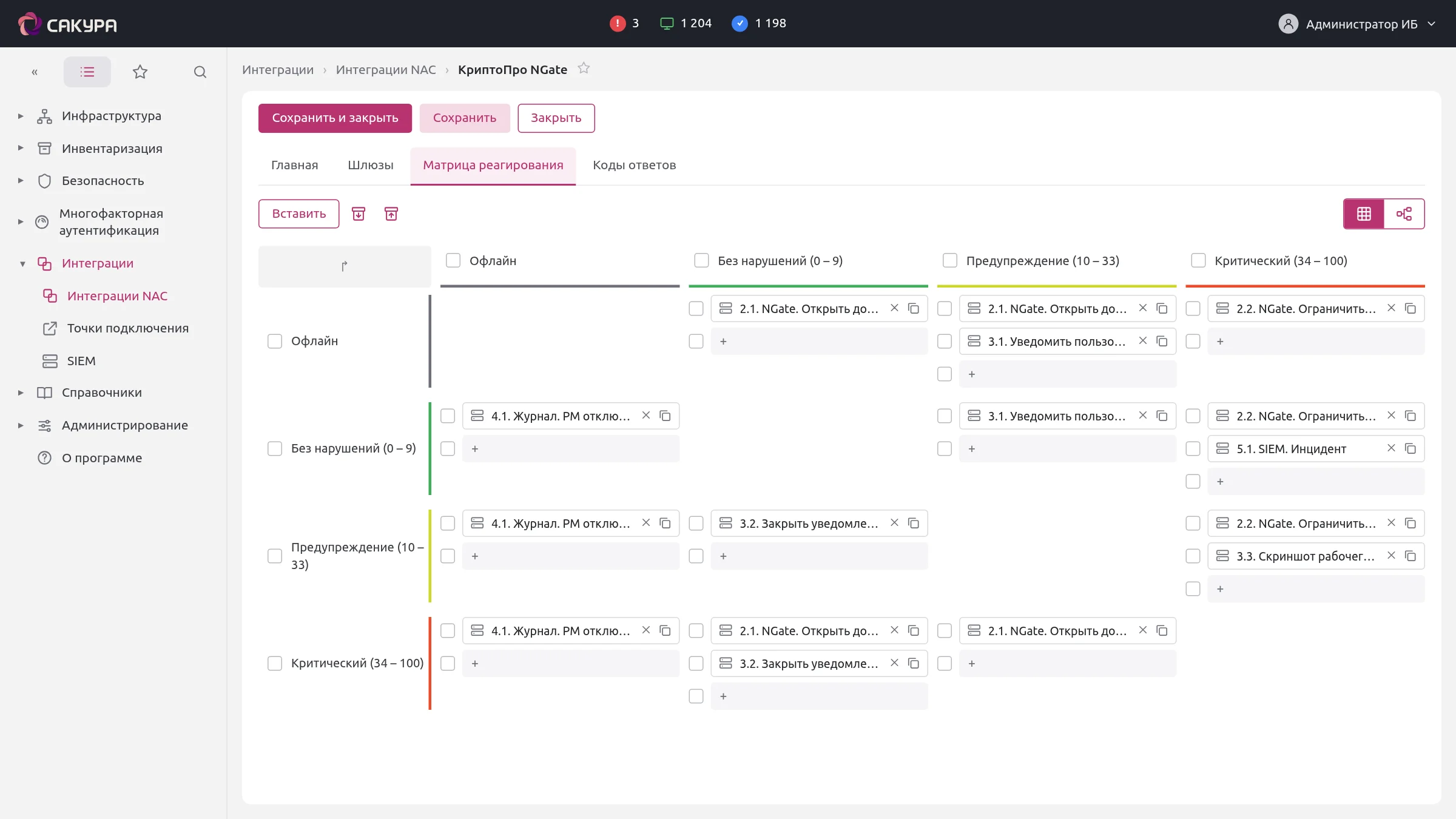Image resolution: width=1456 pixels, height=819 pixels.
Task: Select the Матрица реагирования tab
Action: [x=493, y=165]
